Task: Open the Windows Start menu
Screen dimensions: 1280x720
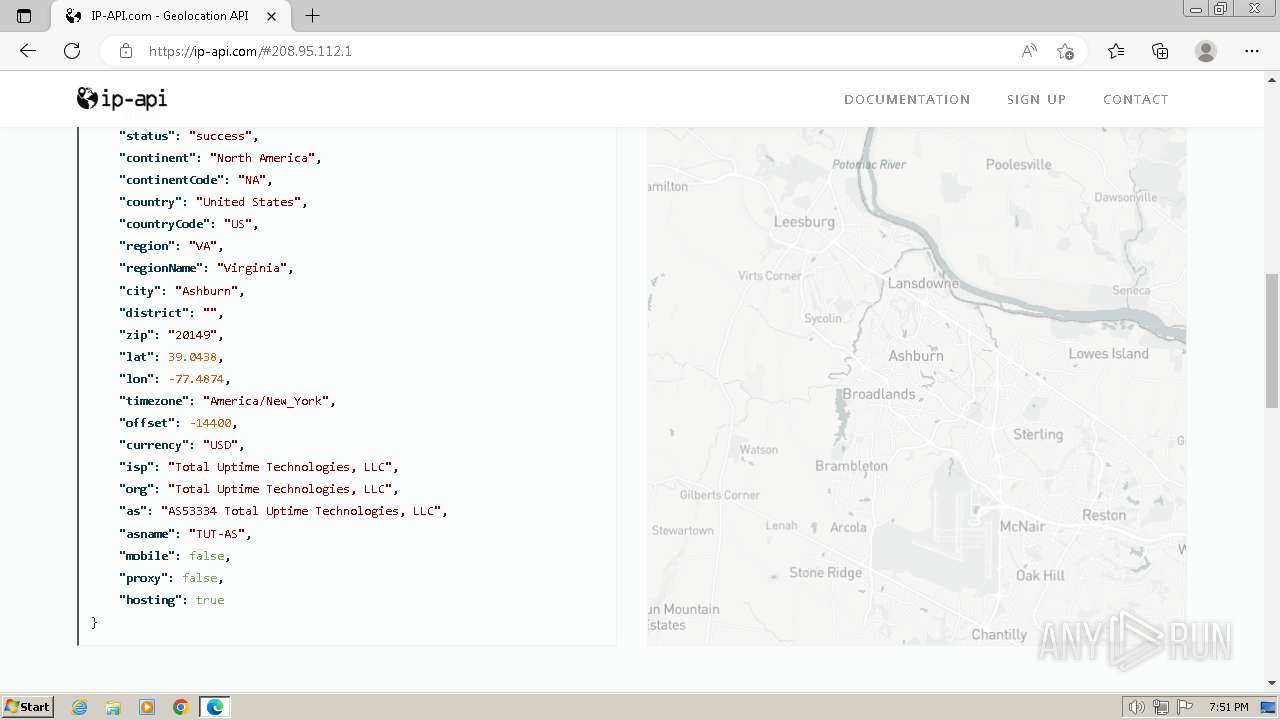Action: 27,707
